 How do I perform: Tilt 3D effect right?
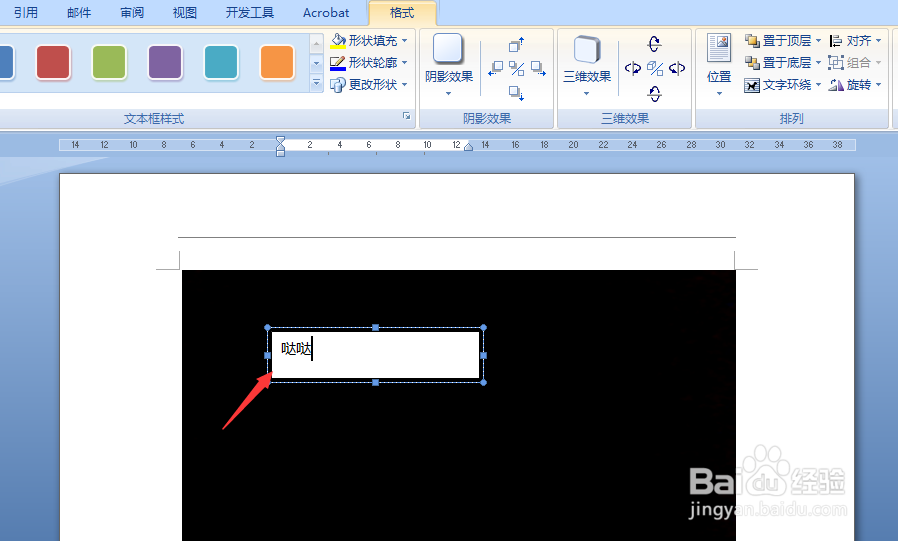(677, 69)
